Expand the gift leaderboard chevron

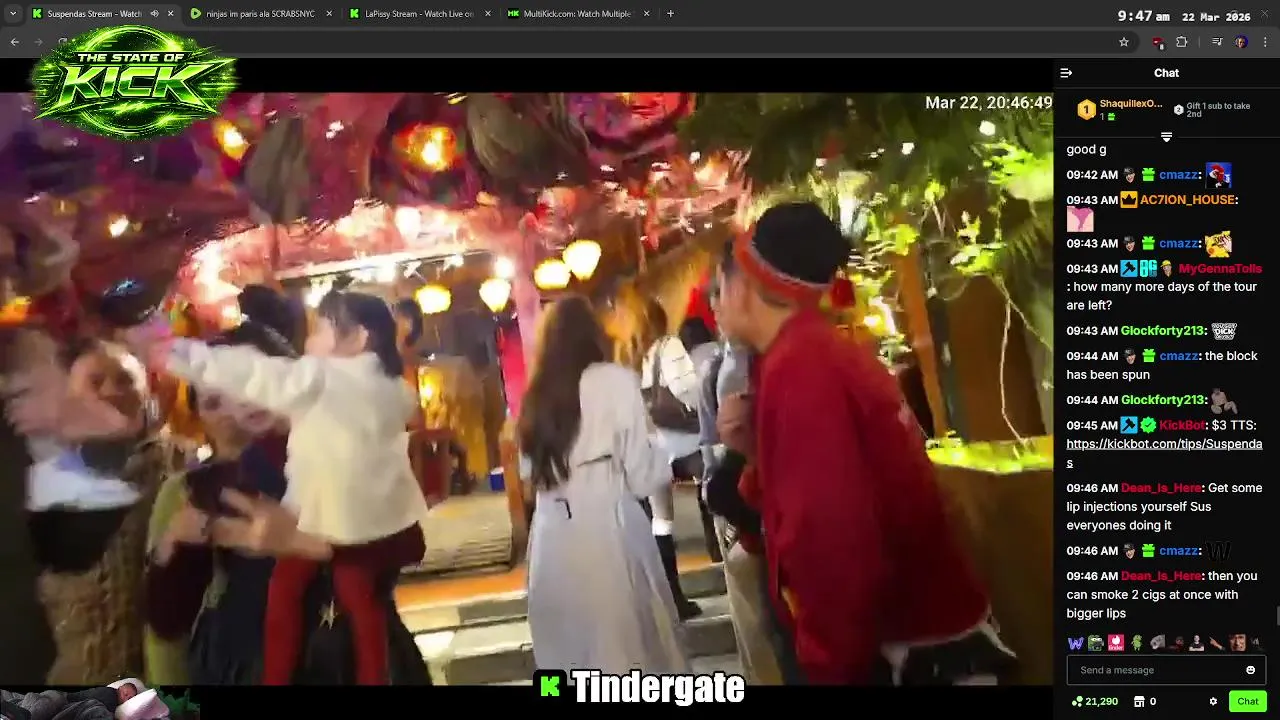coord(1166,137)
